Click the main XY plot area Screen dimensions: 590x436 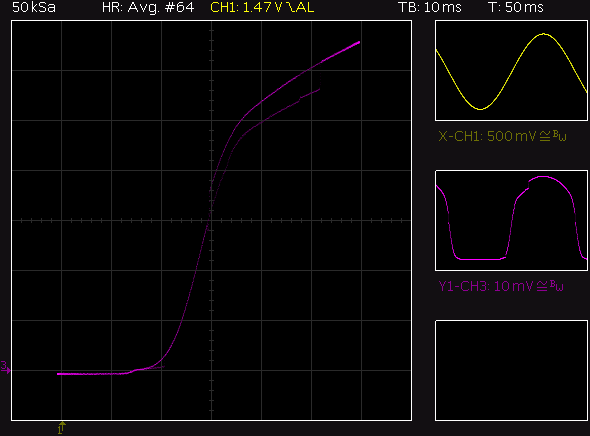click(x=211, y=220)
